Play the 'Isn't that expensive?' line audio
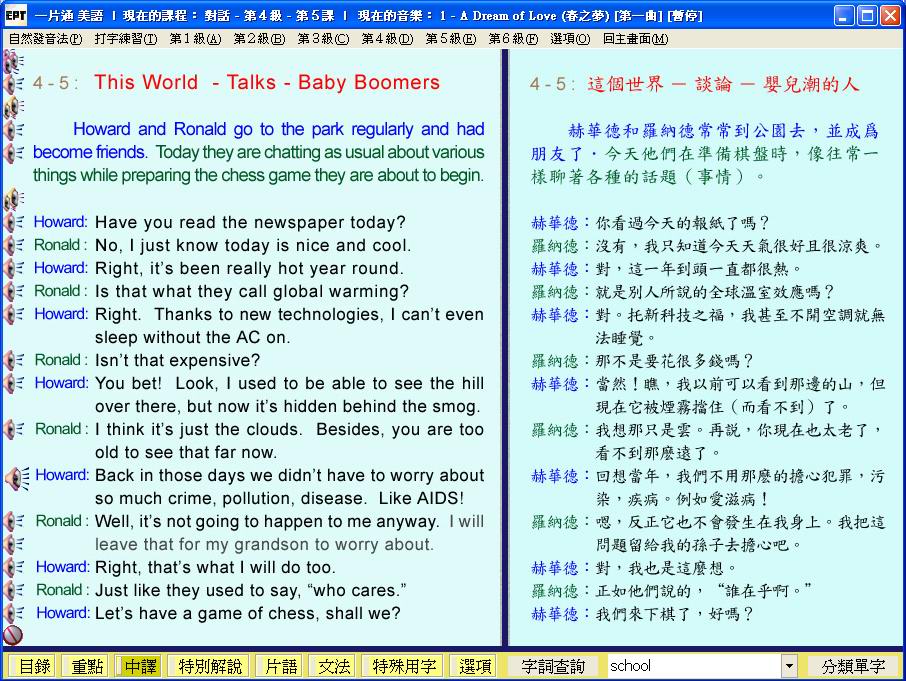This screenshot has height=681, width=906. [14, 361]
